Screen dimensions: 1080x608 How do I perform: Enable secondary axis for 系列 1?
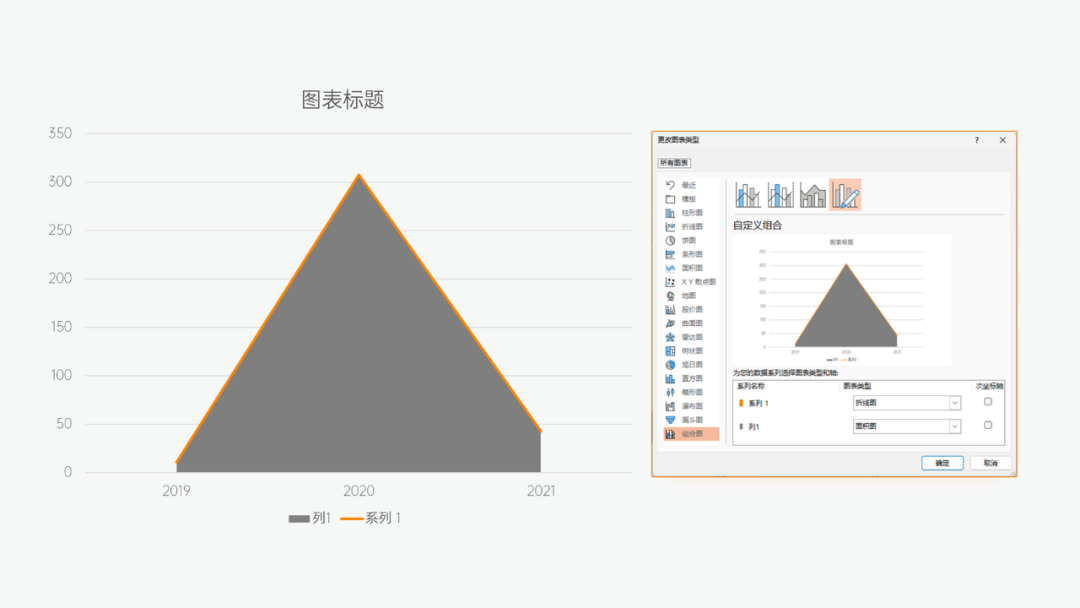click(988, 402)
